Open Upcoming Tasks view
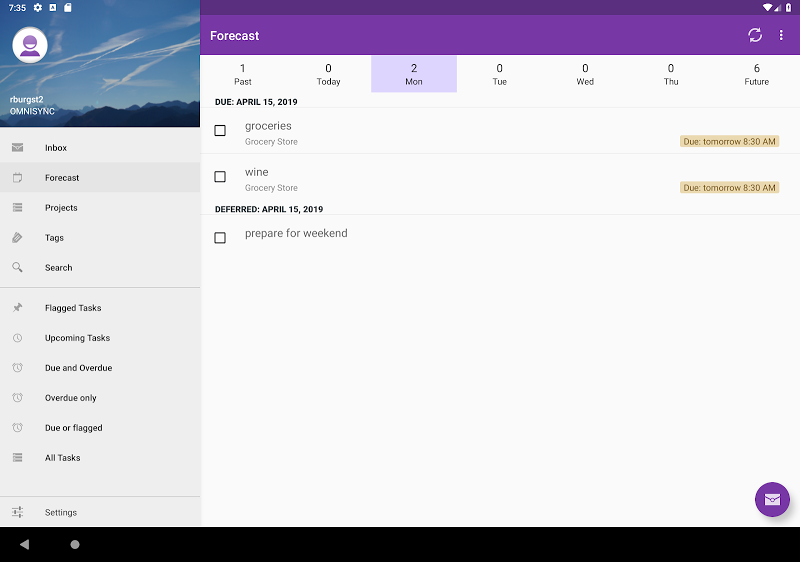 77,338
